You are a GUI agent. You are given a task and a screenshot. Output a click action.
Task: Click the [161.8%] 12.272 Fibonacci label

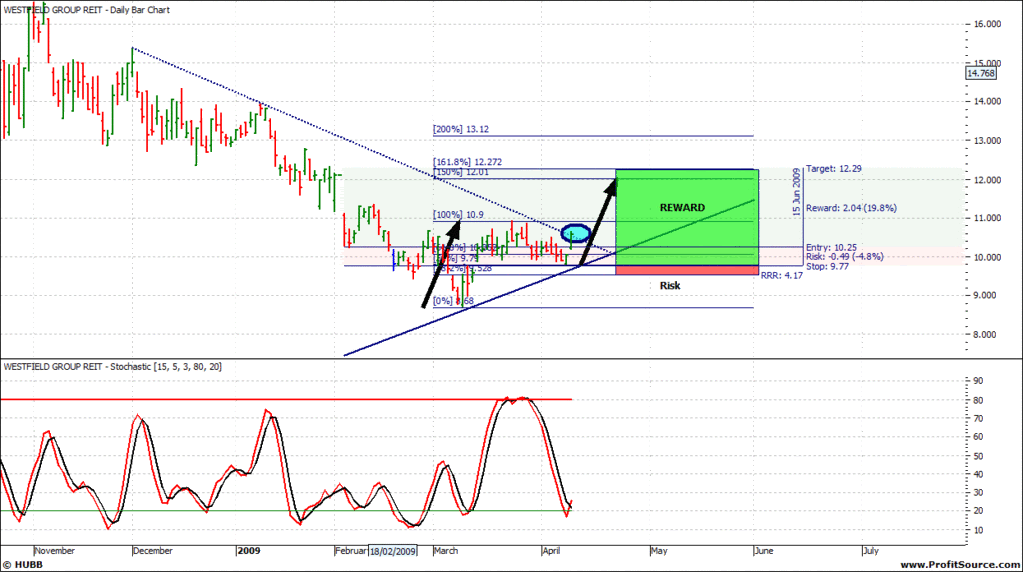click(467, 162)
